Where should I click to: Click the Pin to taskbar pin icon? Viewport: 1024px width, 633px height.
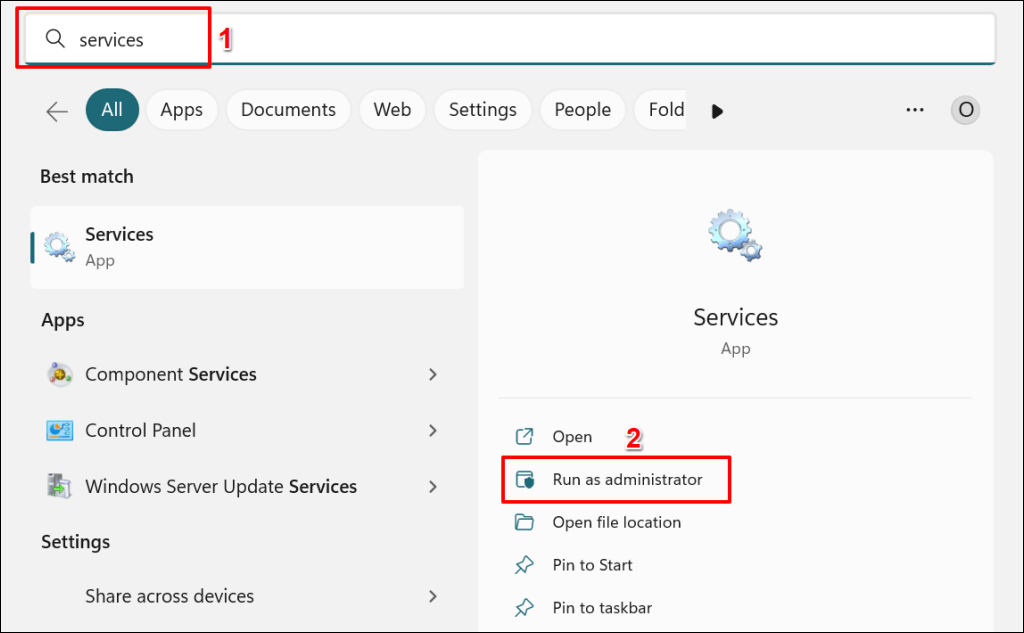point(524,608)
